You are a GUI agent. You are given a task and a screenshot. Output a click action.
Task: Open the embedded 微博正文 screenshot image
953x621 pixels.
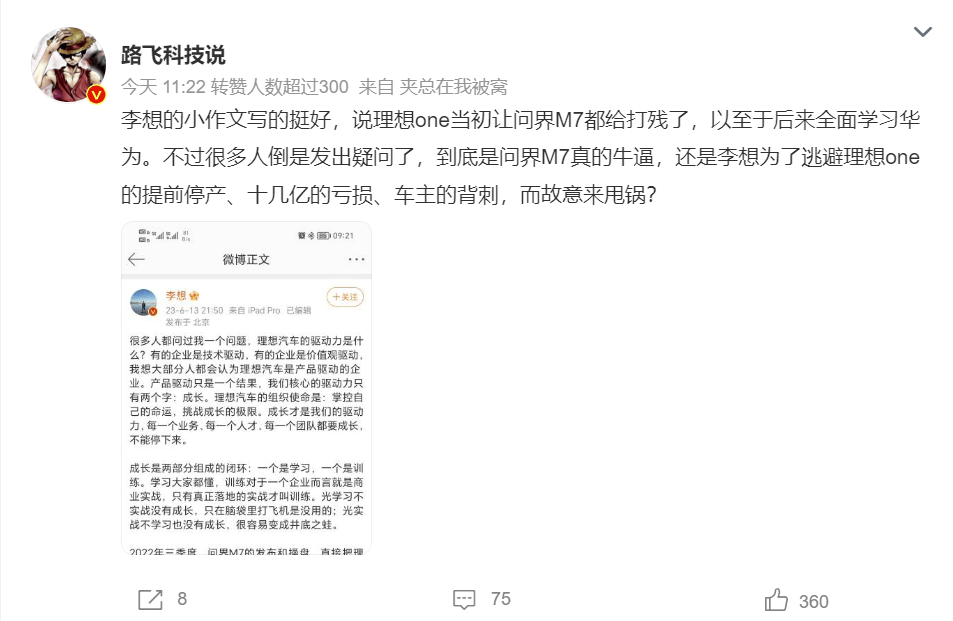[x=246, y=388]
